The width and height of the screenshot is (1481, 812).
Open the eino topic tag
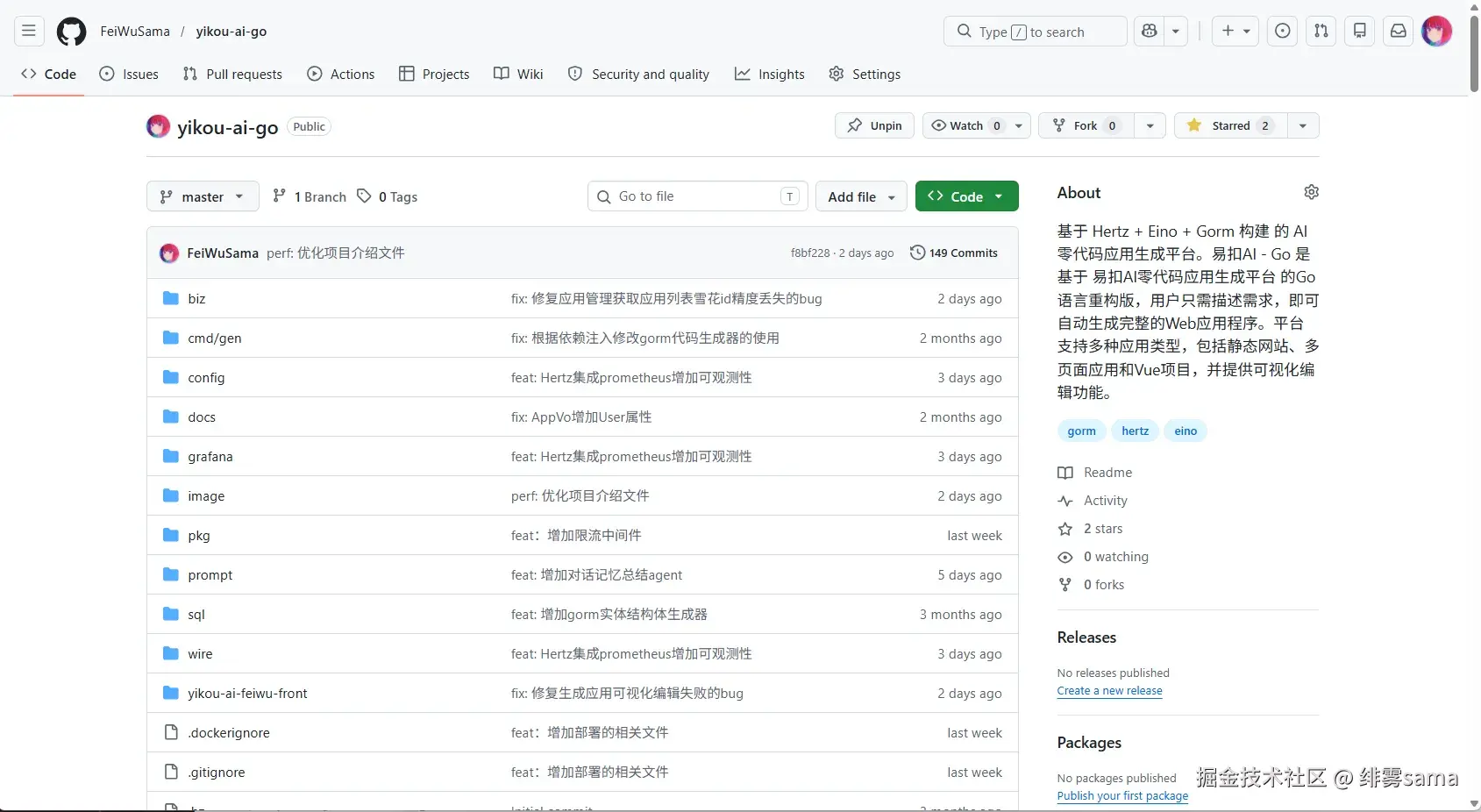click(1186, 431)
